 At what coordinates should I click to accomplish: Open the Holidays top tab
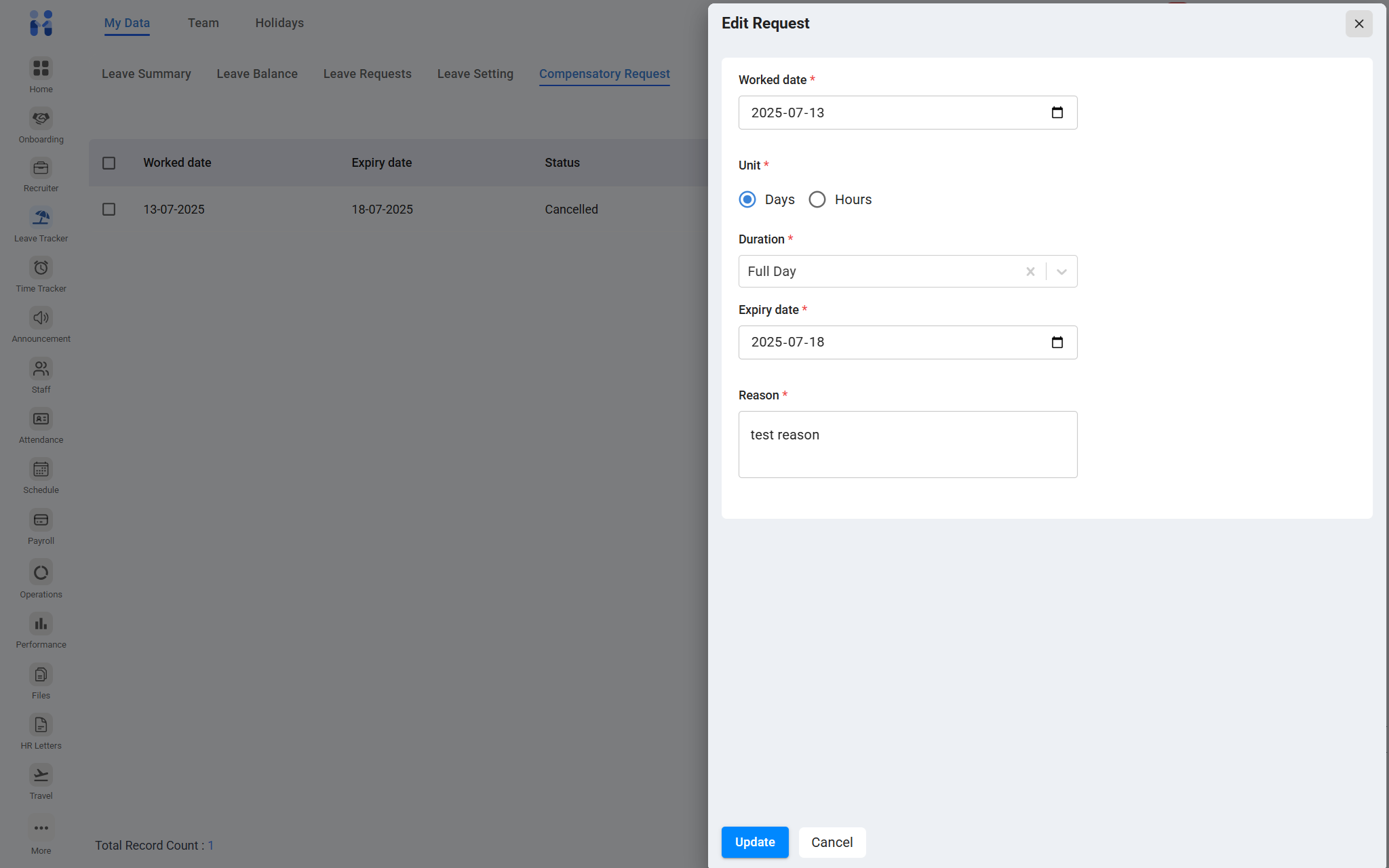pos(279,23)
